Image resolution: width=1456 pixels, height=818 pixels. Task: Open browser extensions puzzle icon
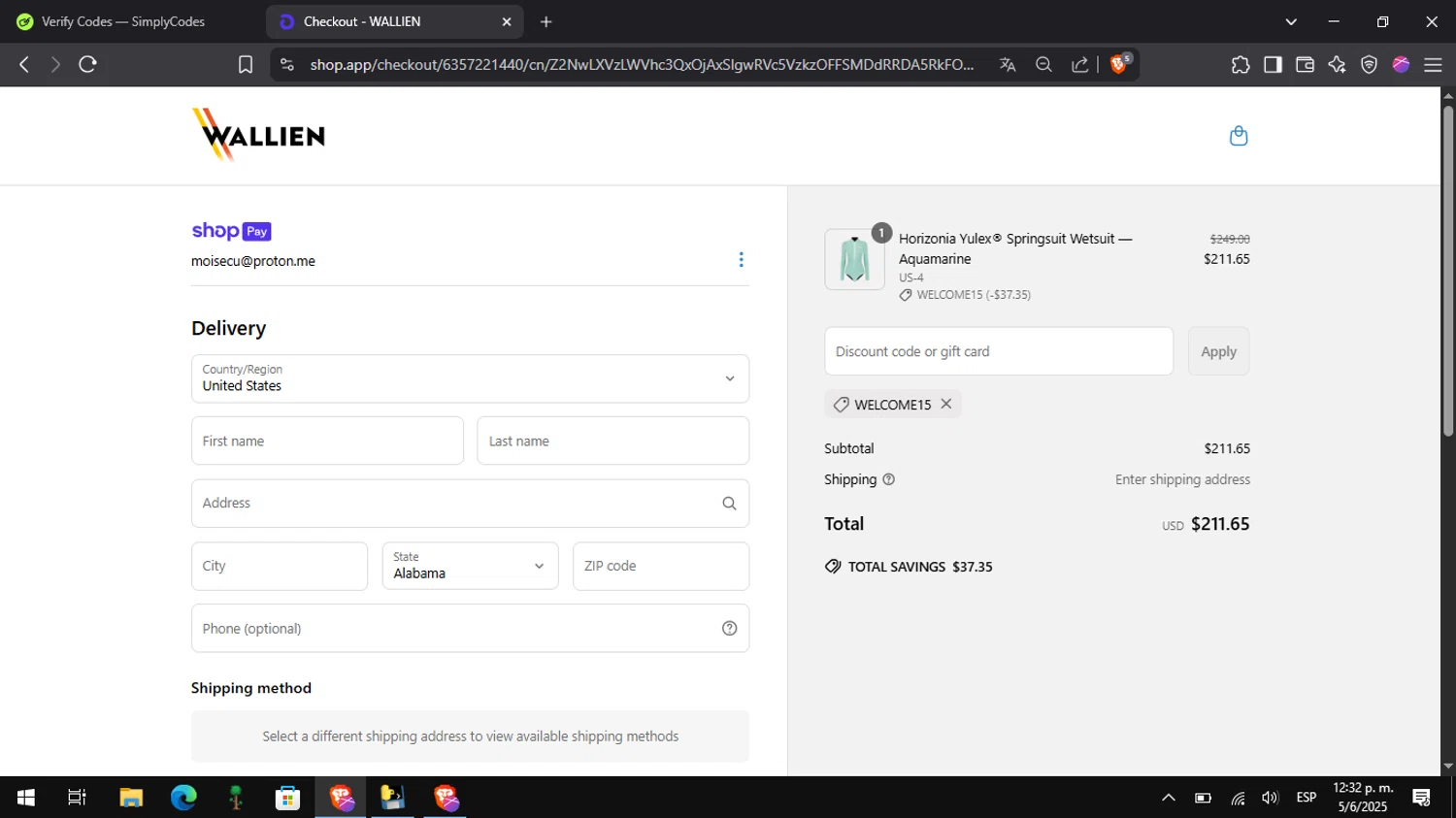[1240, 64]
